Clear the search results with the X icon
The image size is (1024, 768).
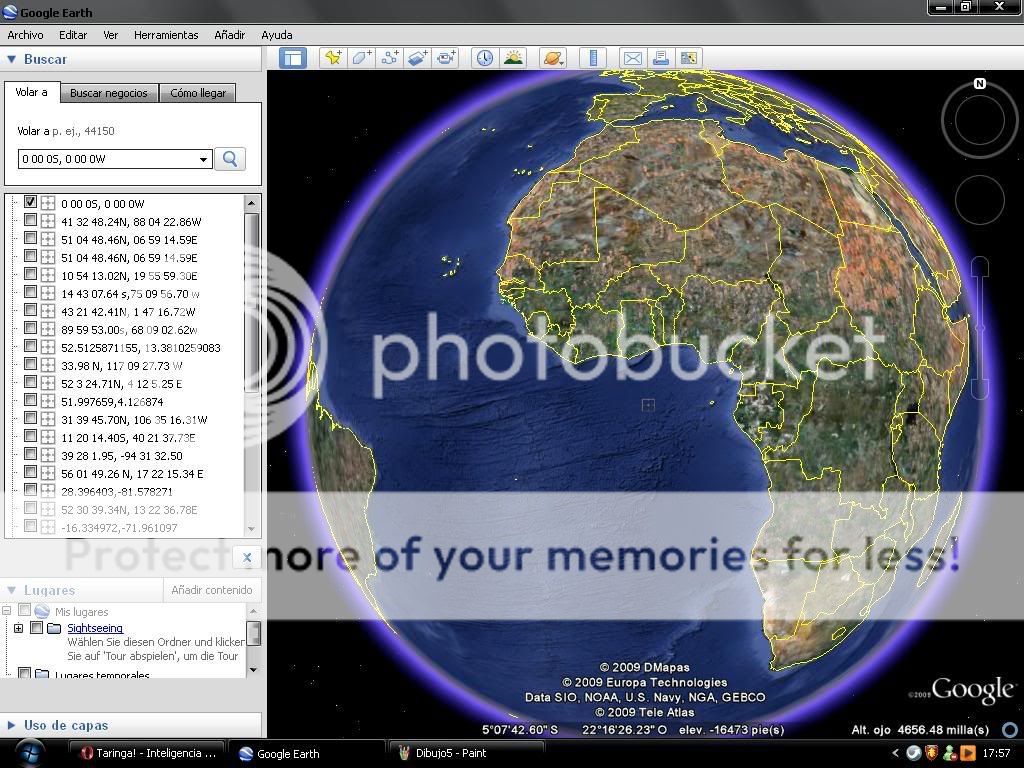(247, 557)
